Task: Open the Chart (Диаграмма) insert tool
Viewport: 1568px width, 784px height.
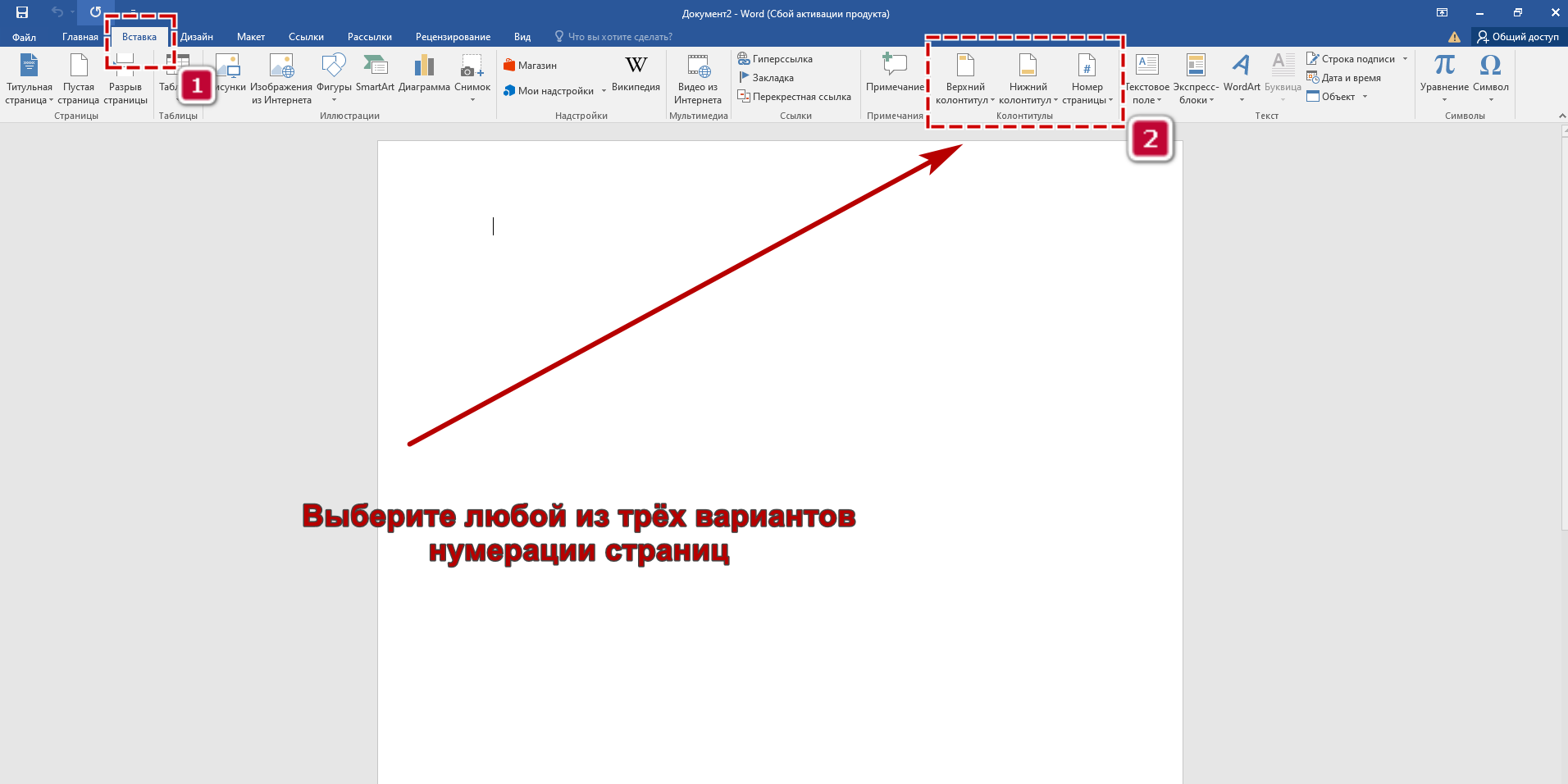Action: coord(424,74)
